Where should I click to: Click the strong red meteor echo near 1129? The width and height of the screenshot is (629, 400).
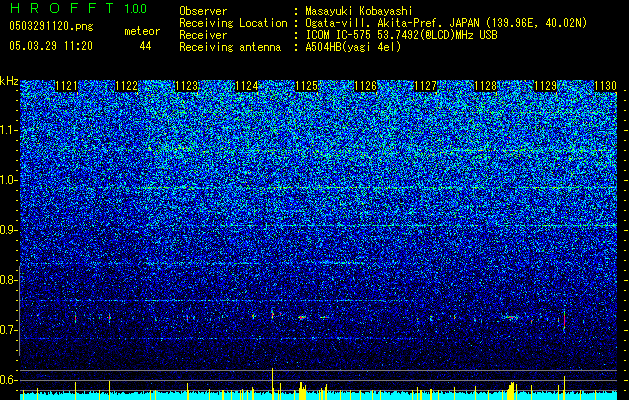564,321
